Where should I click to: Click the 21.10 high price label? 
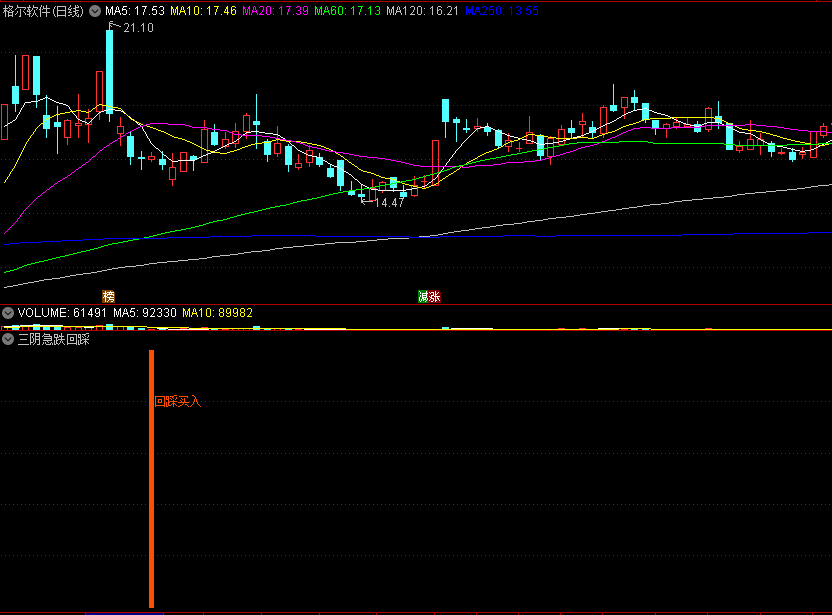coord(138,28)
